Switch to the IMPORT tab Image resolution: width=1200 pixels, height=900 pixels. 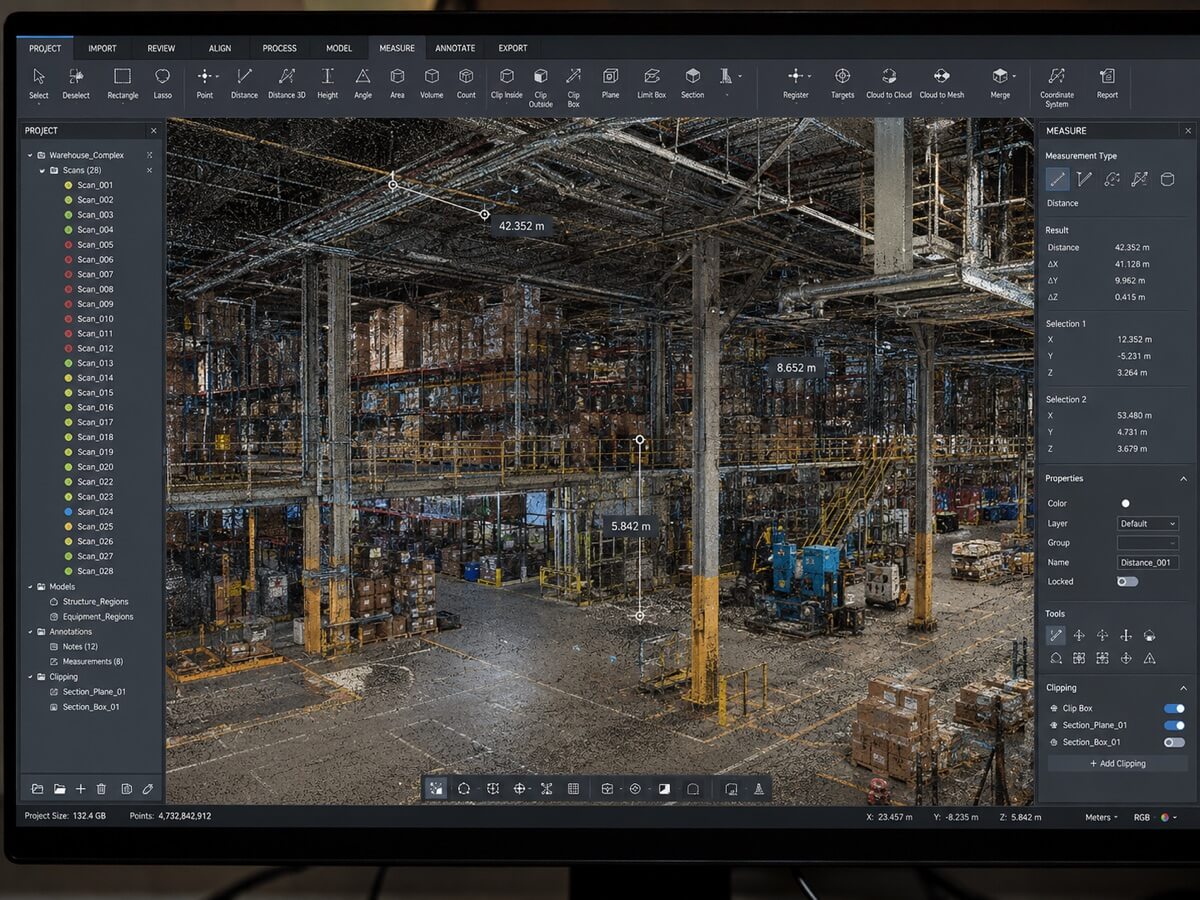point(102,48)
